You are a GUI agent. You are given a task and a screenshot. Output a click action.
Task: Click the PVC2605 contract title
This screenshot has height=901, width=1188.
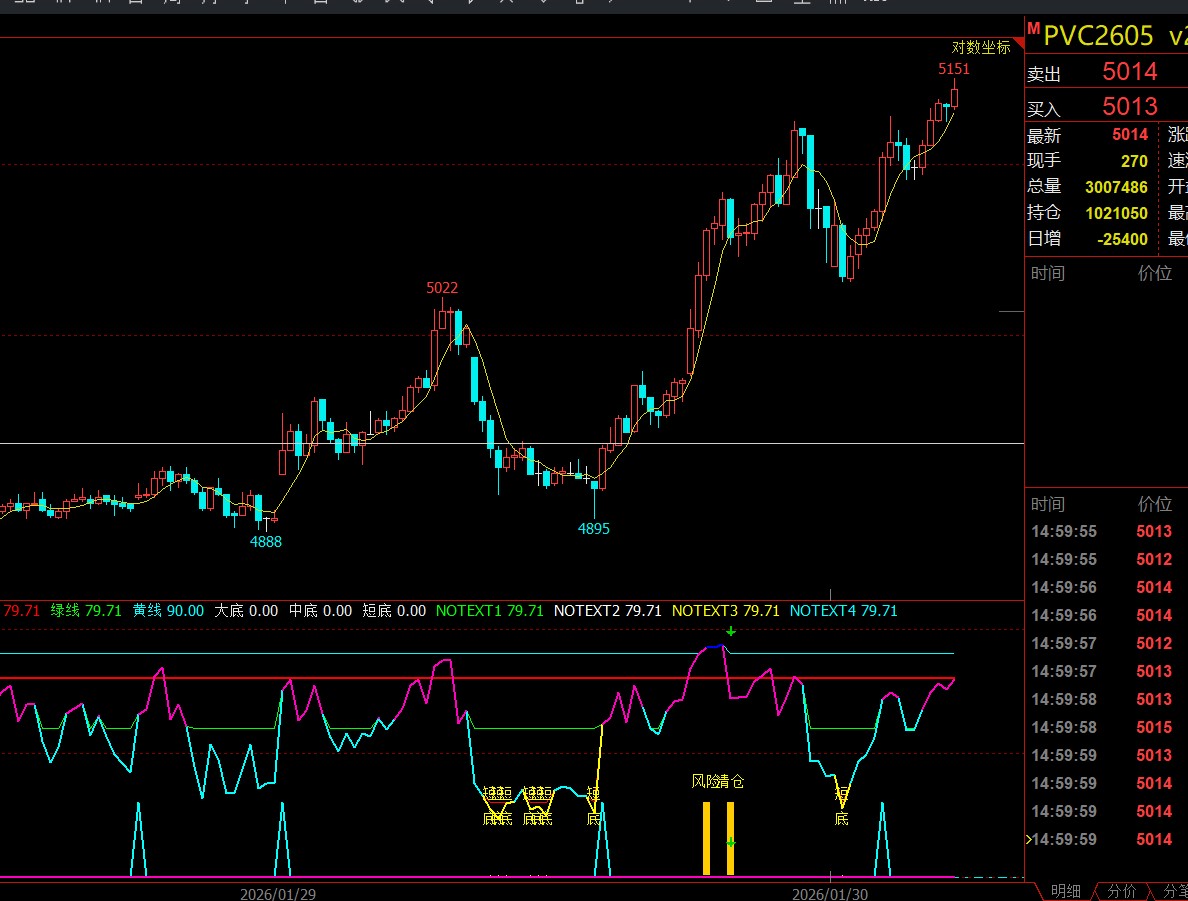(x=1098, y=36)
